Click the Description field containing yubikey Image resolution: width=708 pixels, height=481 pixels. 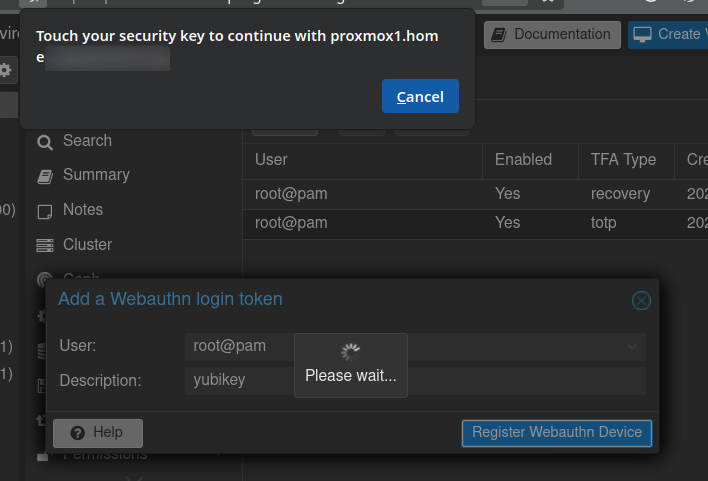415,381
